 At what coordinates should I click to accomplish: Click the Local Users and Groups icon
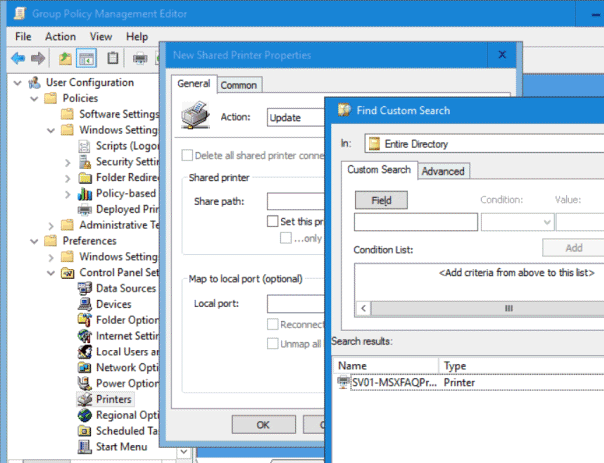coord(84,352)
